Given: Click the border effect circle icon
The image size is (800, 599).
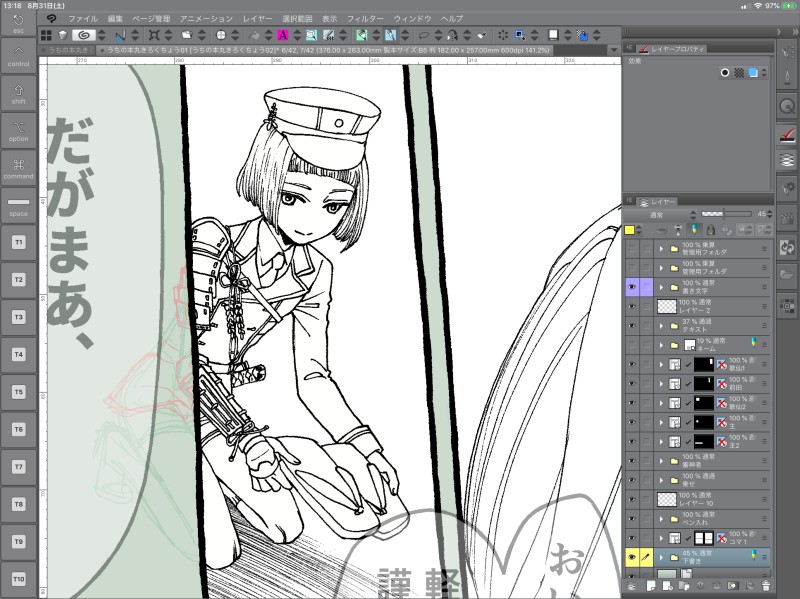Looking at the screenshot, I should pos(724,73).
